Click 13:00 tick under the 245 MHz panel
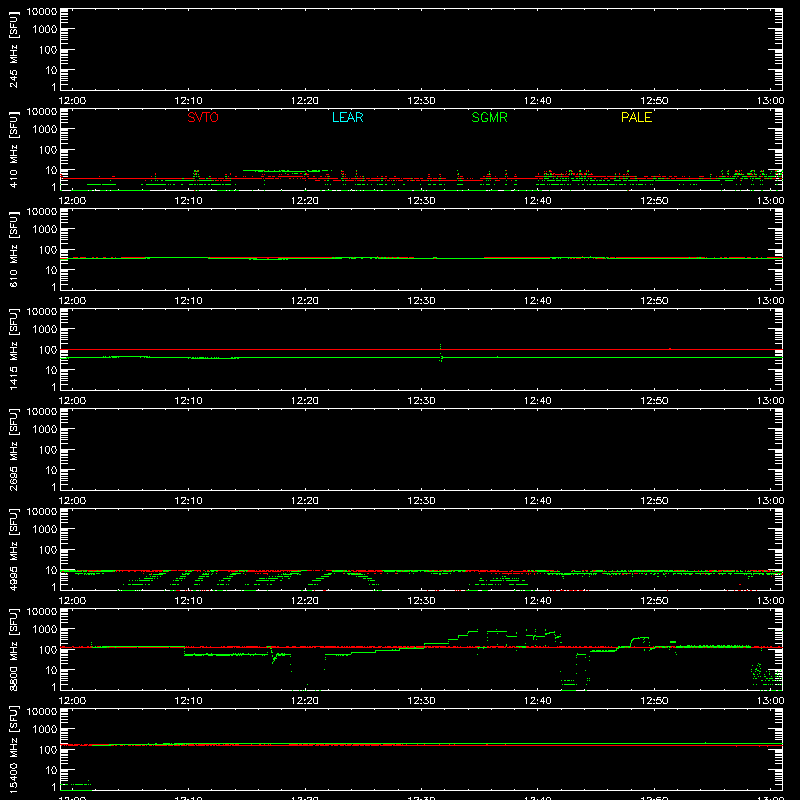Viewport: 800px width, 800px height. pyautogui.click(x=770, y=101)
